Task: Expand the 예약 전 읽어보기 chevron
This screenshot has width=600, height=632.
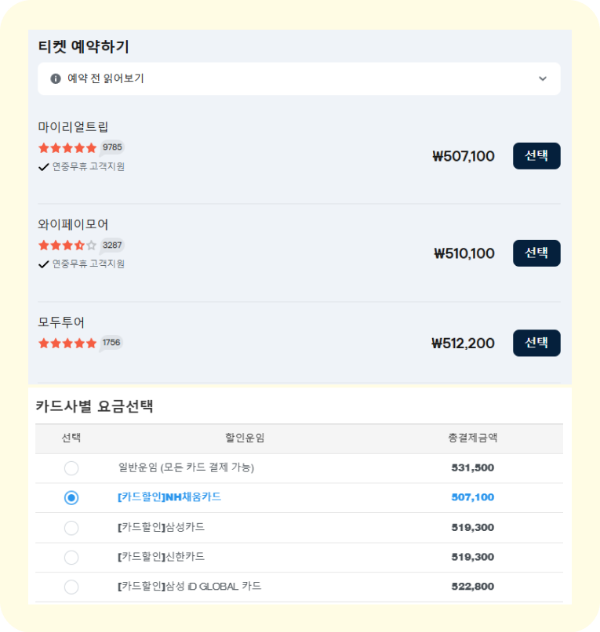Action: pyautogui.click(x=543, y=78)
